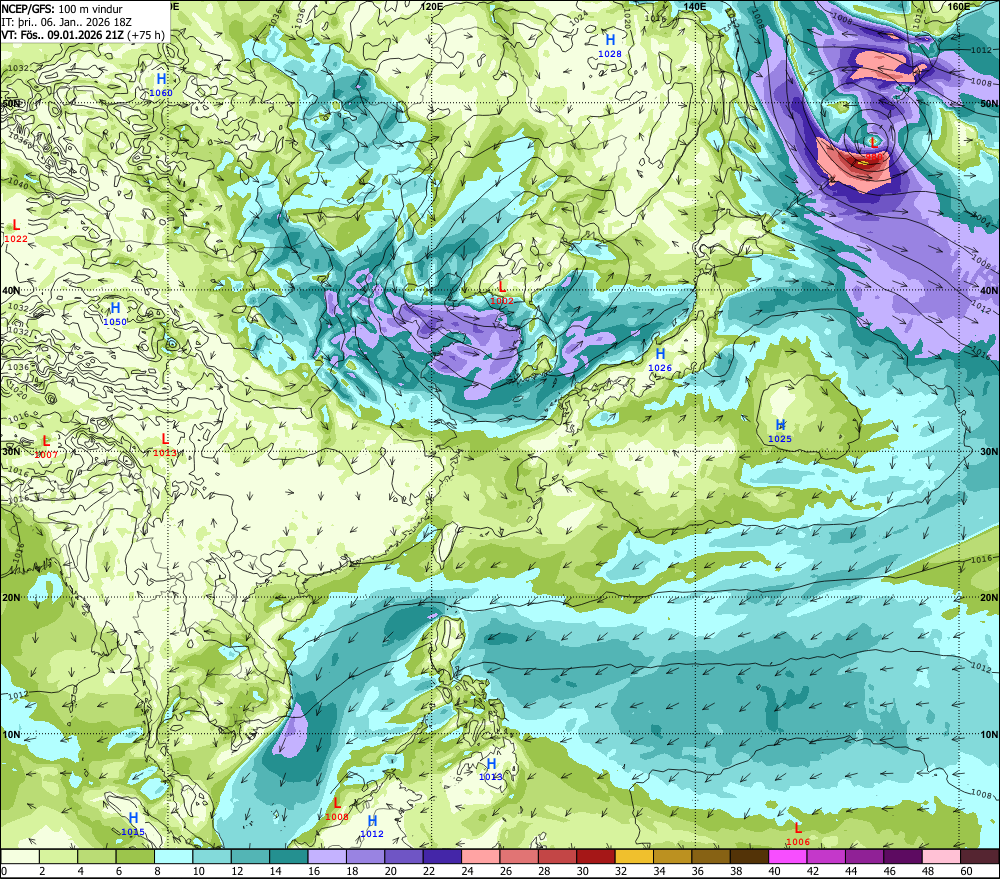The width and height of the screenshot is (1000, 879).
Task: Pick the yellow 32–34 legend swatch
Action: [634, 856]
